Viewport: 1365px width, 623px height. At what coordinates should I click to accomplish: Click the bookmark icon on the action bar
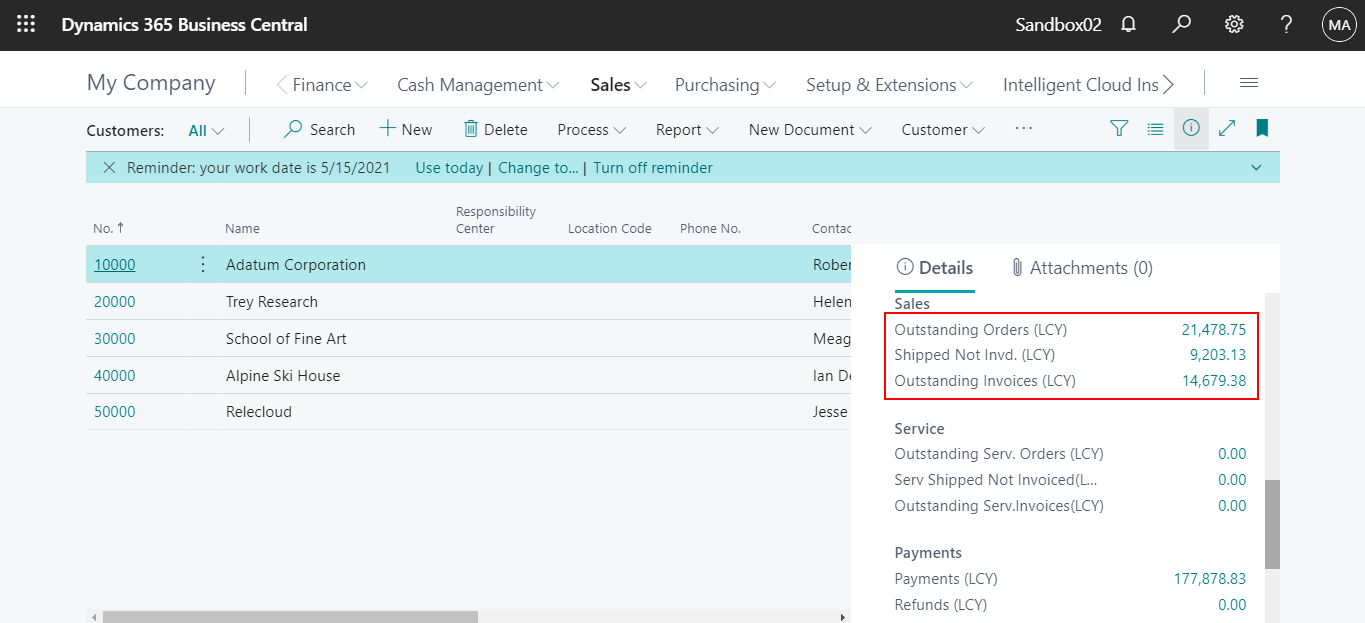(1261, 129)
